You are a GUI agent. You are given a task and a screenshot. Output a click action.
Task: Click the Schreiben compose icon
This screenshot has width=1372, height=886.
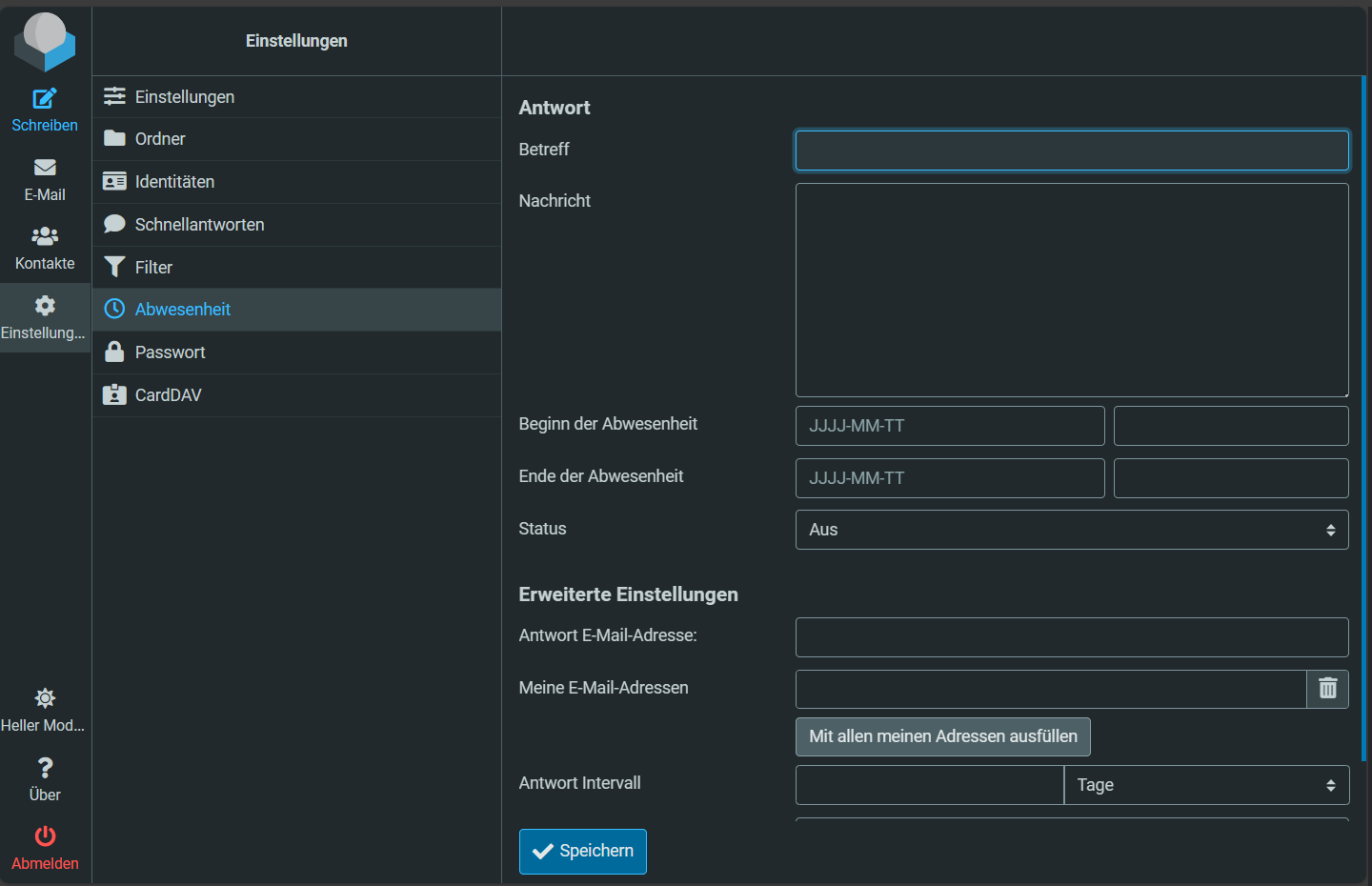pyautogui.click(x=45, y=99)
